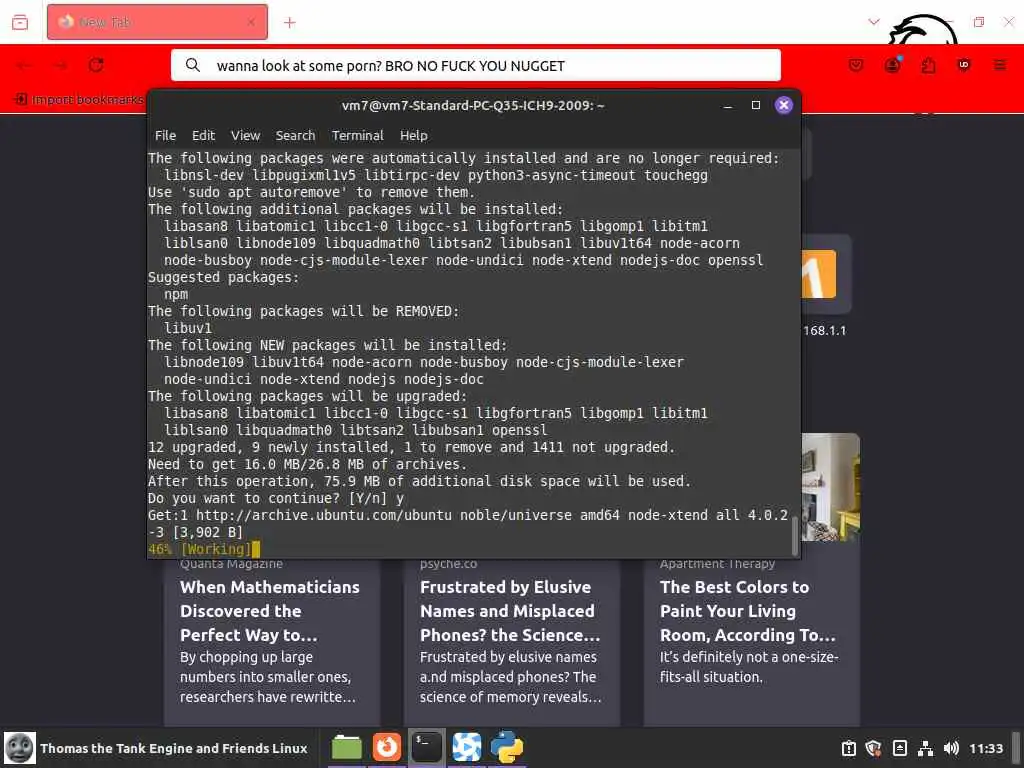Open terminal Search menu
Screen dimensions: 1024x768
click(x=295, y=135)
